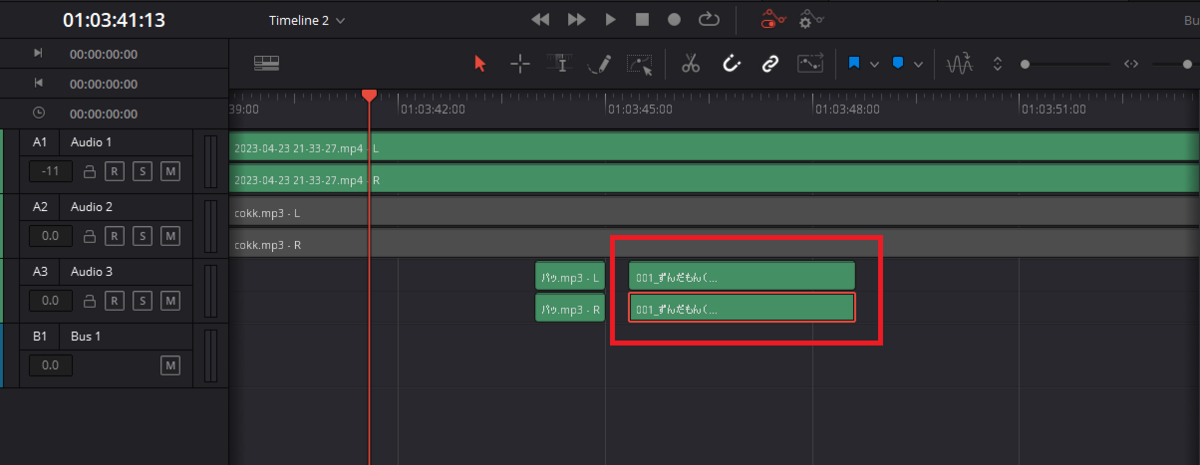Viewport: 1200px width, 465px height.
Task: Click the red playhead handle on ruler
Action: pyautogui.click(x=369, y=94)
